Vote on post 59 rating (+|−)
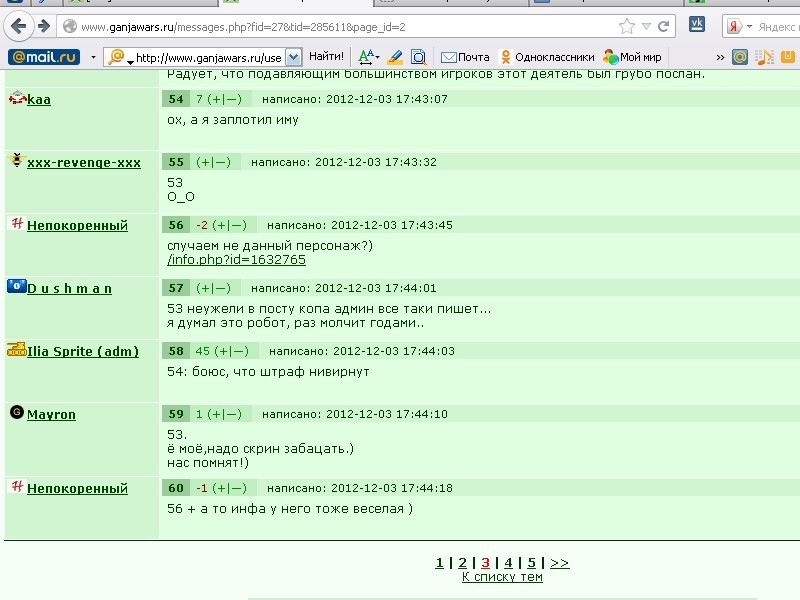Image resolution: width=800 pixels, height=600 pixels. click(224, 414)
